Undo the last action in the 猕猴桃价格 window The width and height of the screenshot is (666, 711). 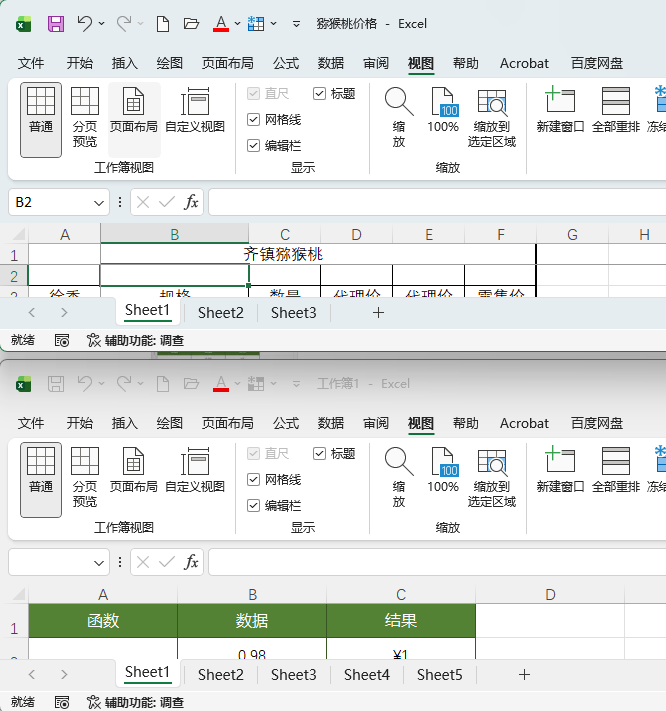coord(84,24)
